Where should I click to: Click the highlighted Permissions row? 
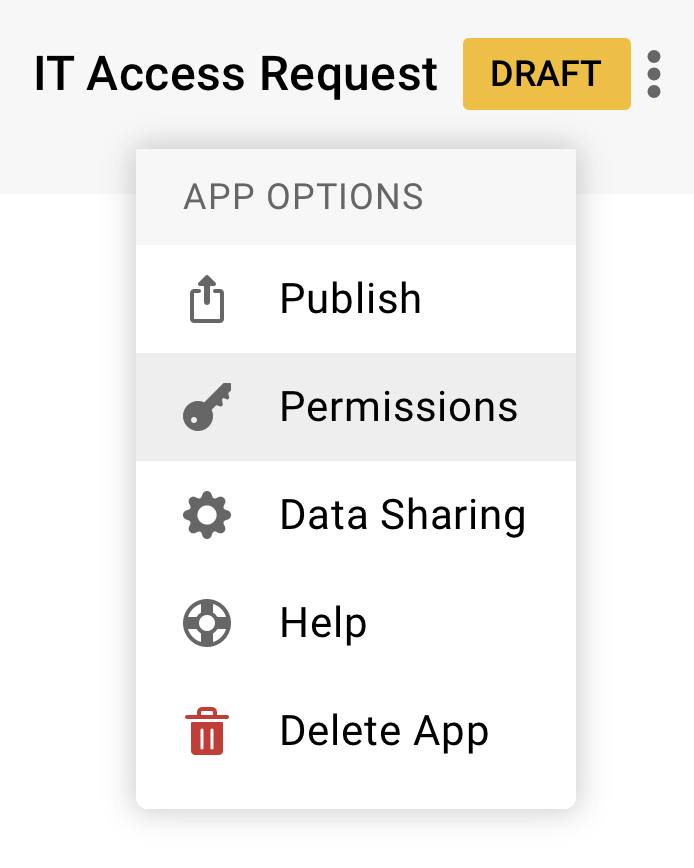tap(355, 406)
